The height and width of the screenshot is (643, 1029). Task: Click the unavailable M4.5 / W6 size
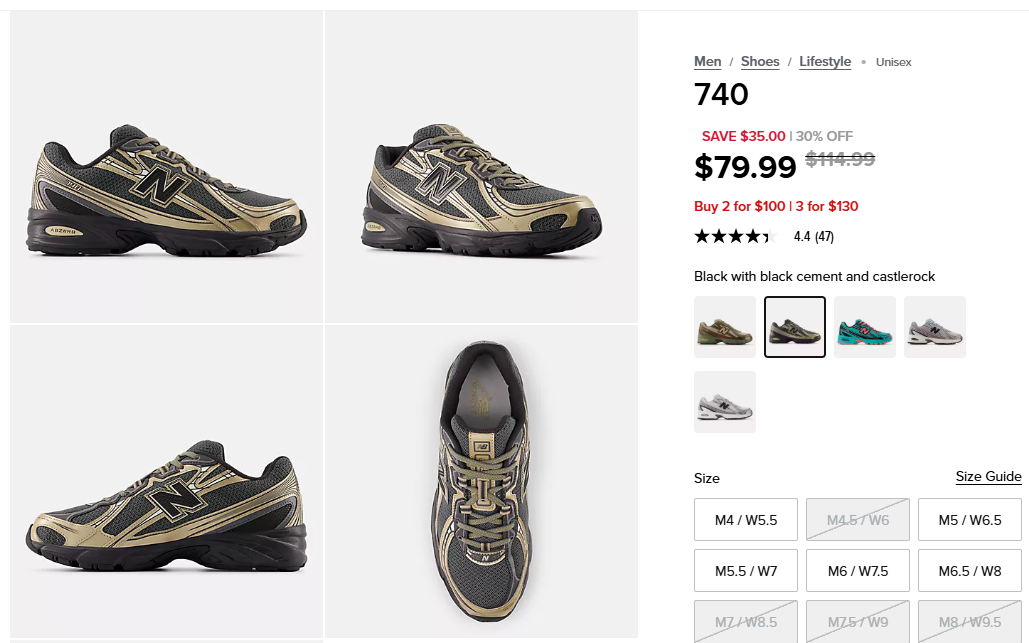coord(858,520)
